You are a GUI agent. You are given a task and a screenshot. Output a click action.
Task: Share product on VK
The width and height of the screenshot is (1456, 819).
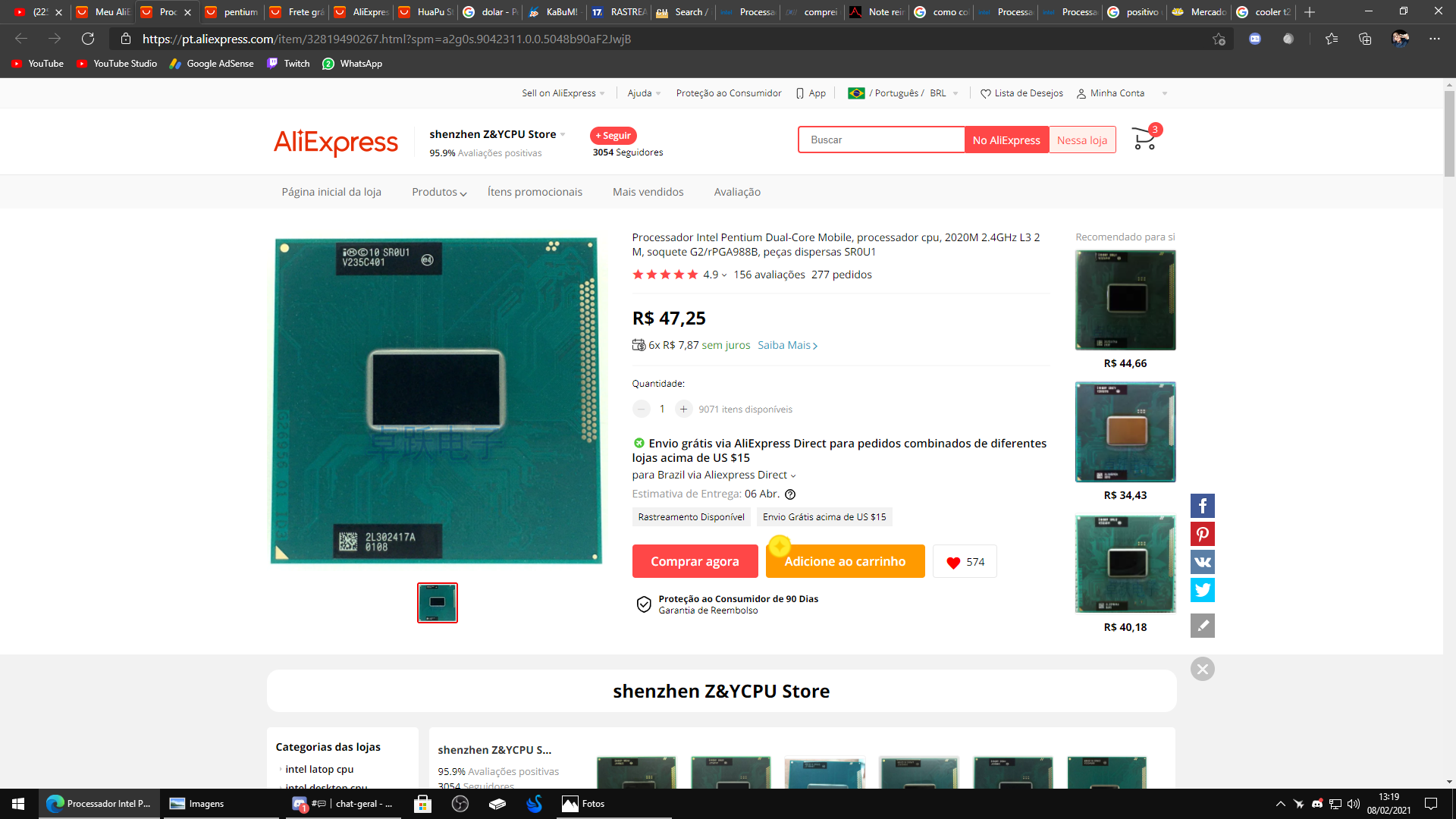(x=1203, y=562)
